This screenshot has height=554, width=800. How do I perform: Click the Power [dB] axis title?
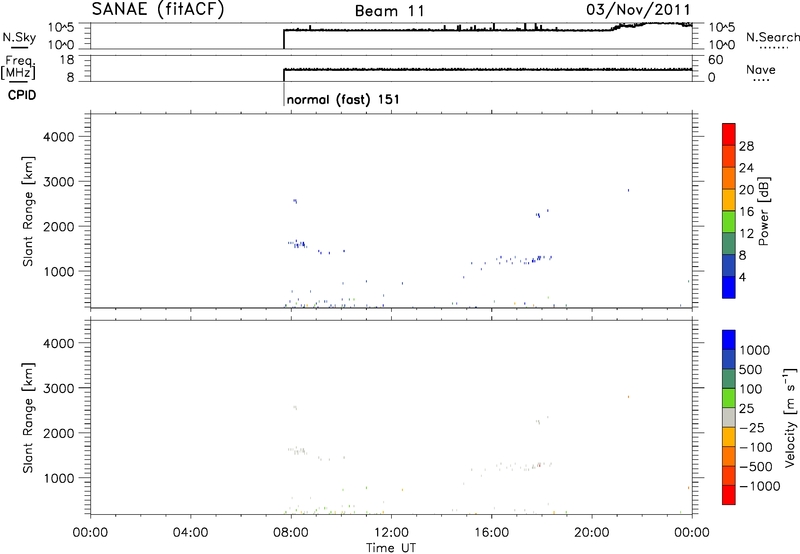pyautogui.click(x=764, y=211)
